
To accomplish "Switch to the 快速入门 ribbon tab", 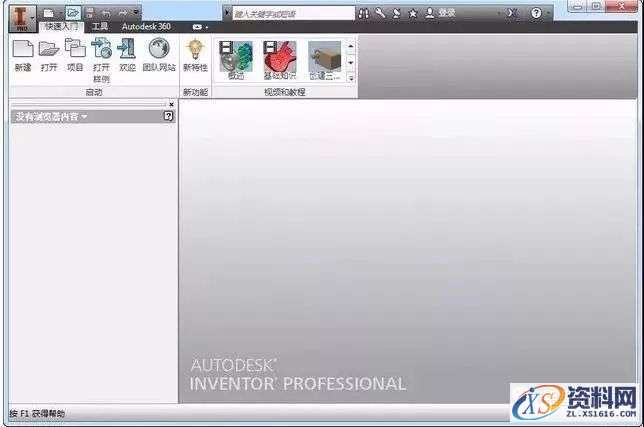I will point(62,27).
